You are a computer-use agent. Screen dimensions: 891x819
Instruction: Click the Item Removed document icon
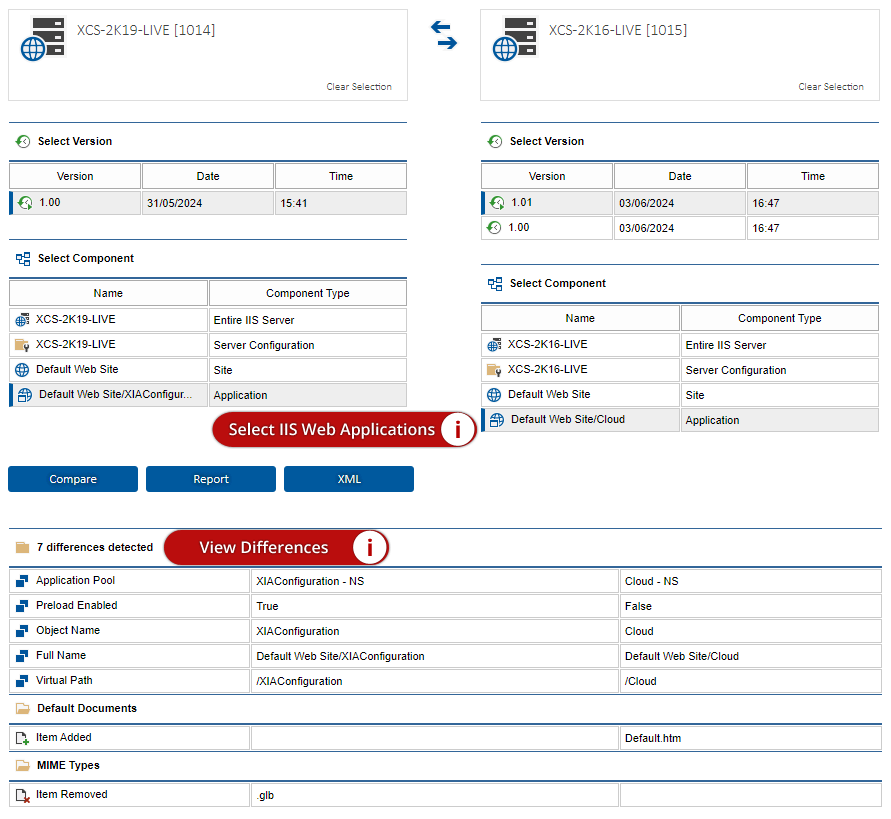pos(22,795)
